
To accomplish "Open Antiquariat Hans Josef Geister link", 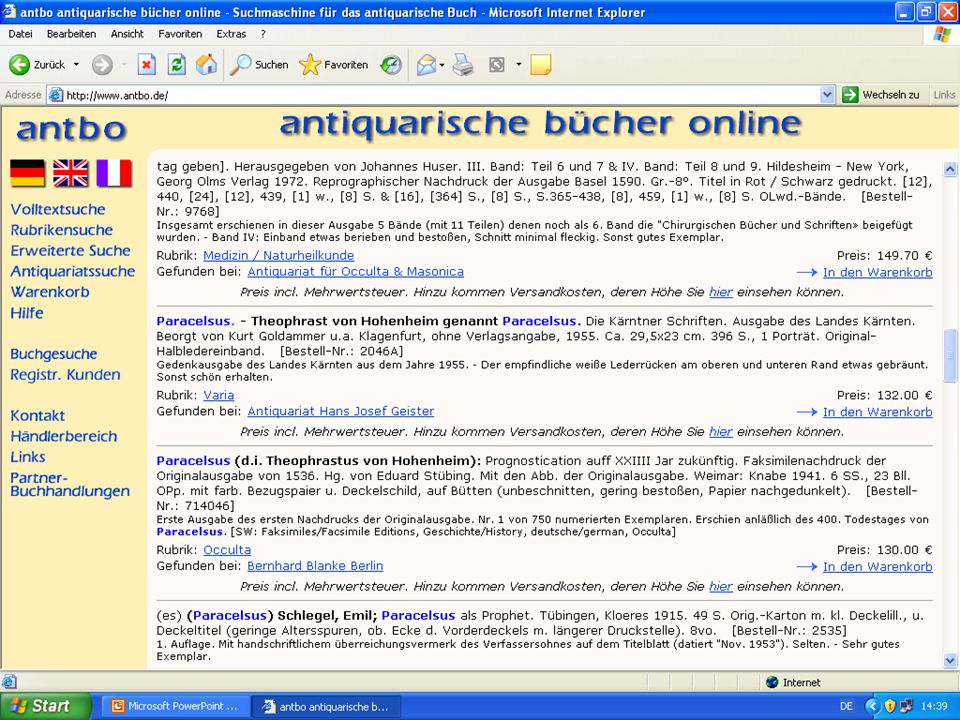I will [x=341, y=411].
